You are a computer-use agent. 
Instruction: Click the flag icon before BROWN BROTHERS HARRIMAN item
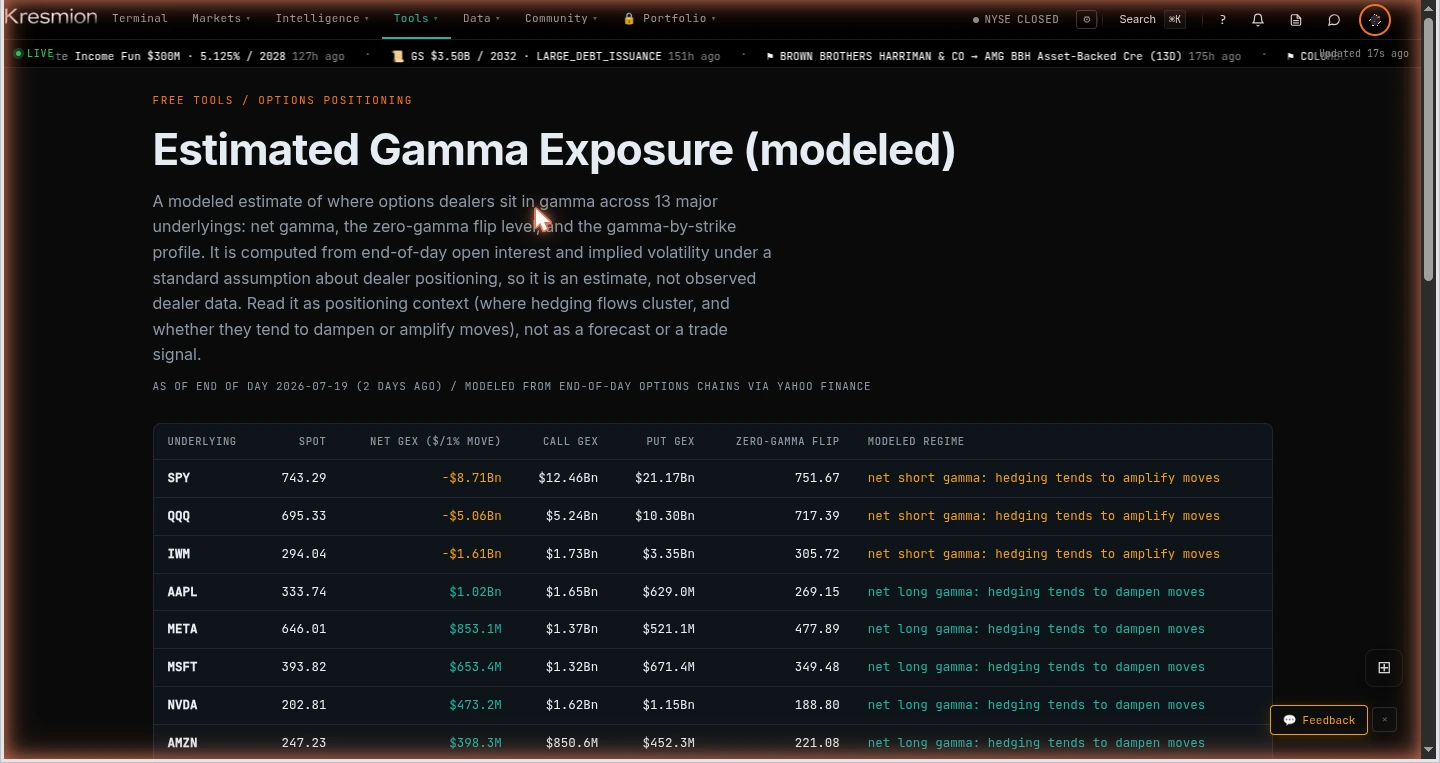coord(771,56)
